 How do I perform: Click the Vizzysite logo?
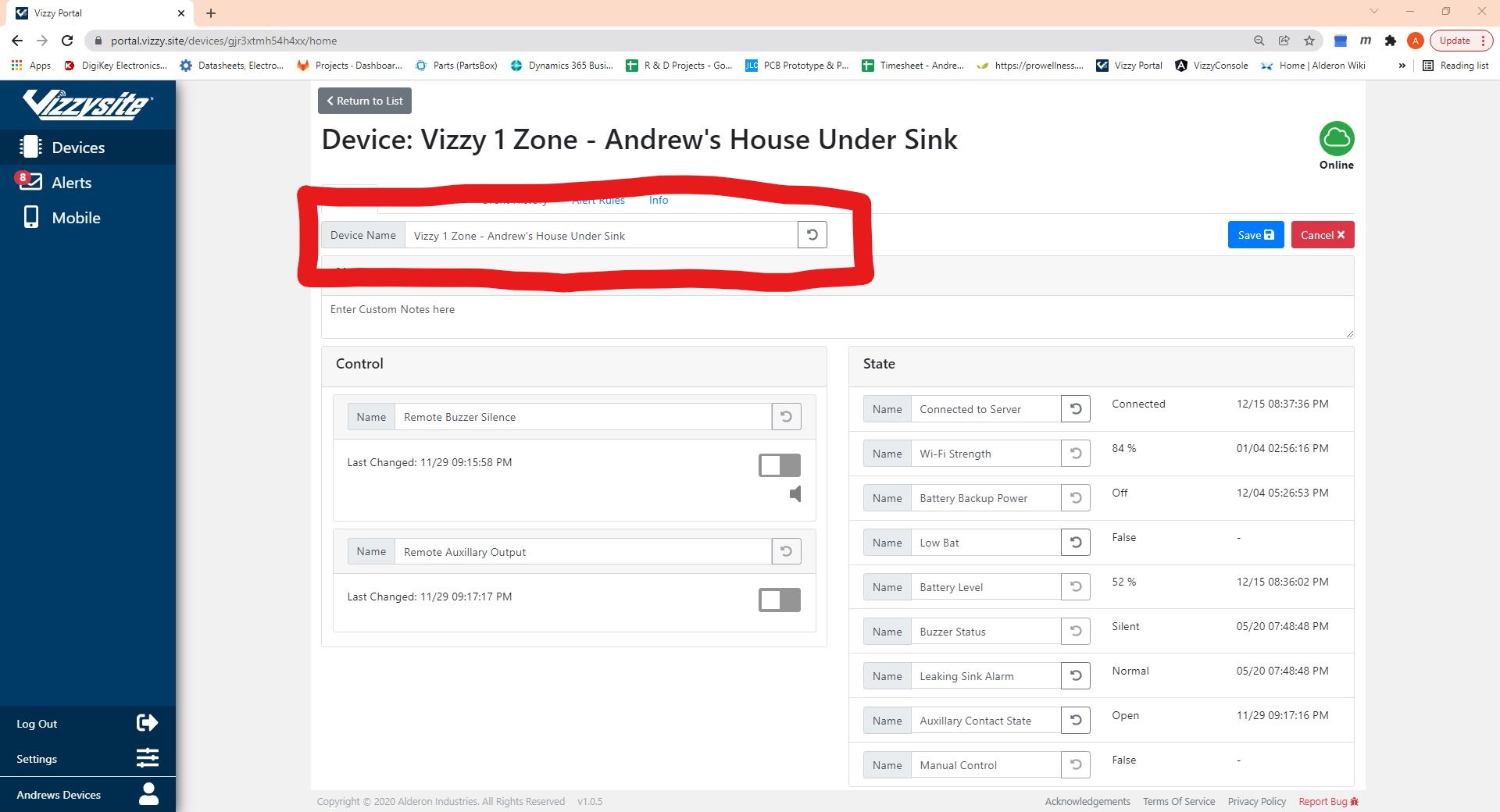(87, 104)
